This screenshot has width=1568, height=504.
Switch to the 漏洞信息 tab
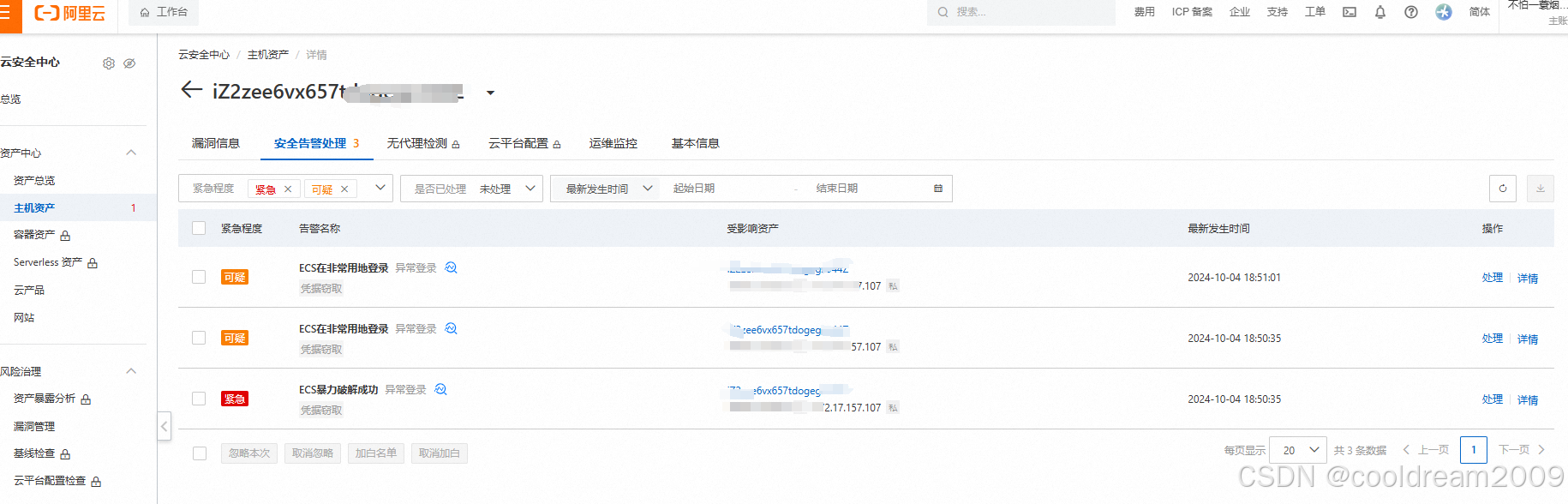coord(216,143)
